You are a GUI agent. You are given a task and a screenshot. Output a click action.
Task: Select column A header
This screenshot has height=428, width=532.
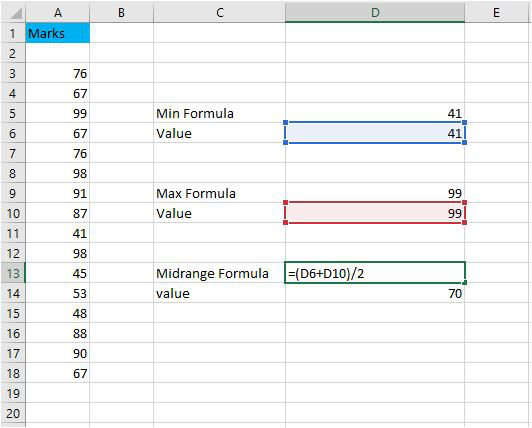click(58, 13)
